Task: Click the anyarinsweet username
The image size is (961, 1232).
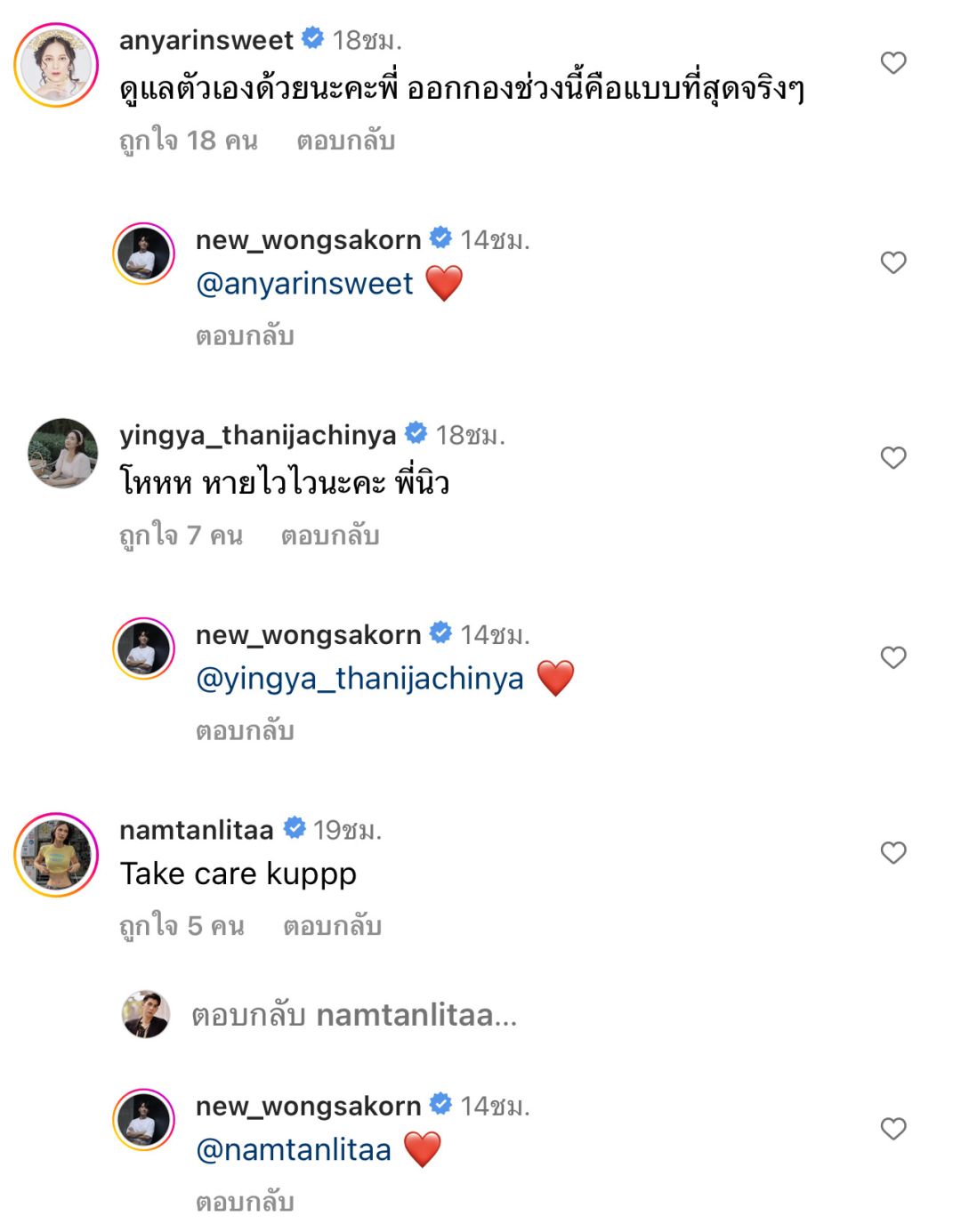Action: click(206, 40)
